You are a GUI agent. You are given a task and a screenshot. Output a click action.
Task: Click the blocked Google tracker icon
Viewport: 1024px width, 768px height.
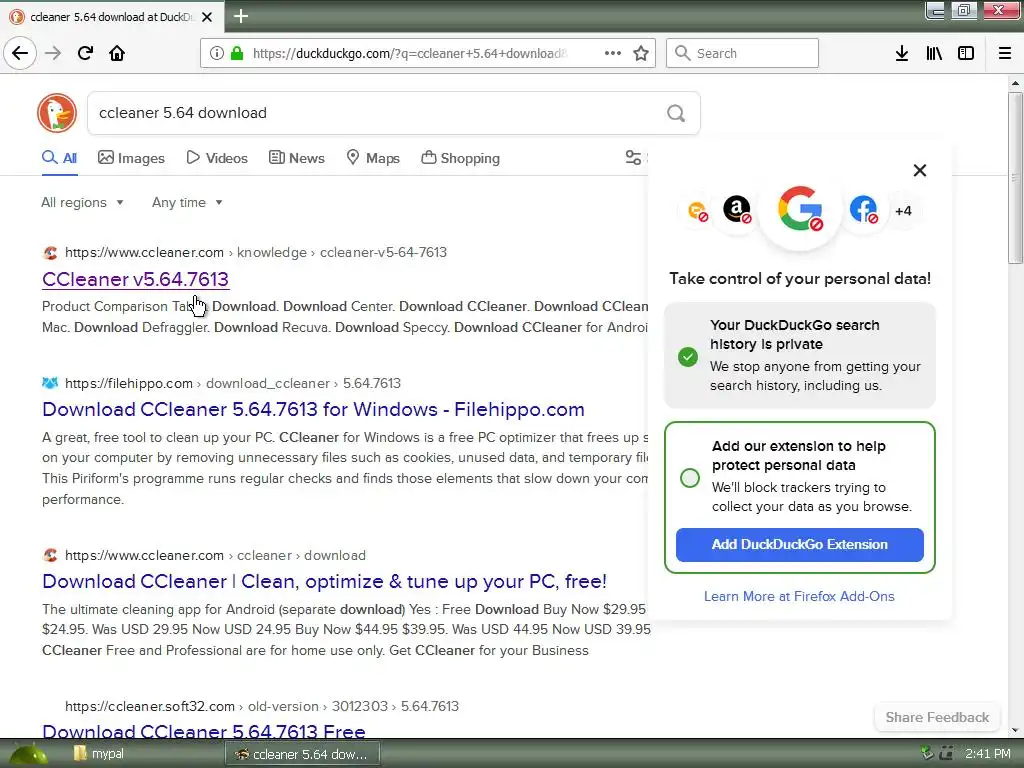[x=800, y=209]
